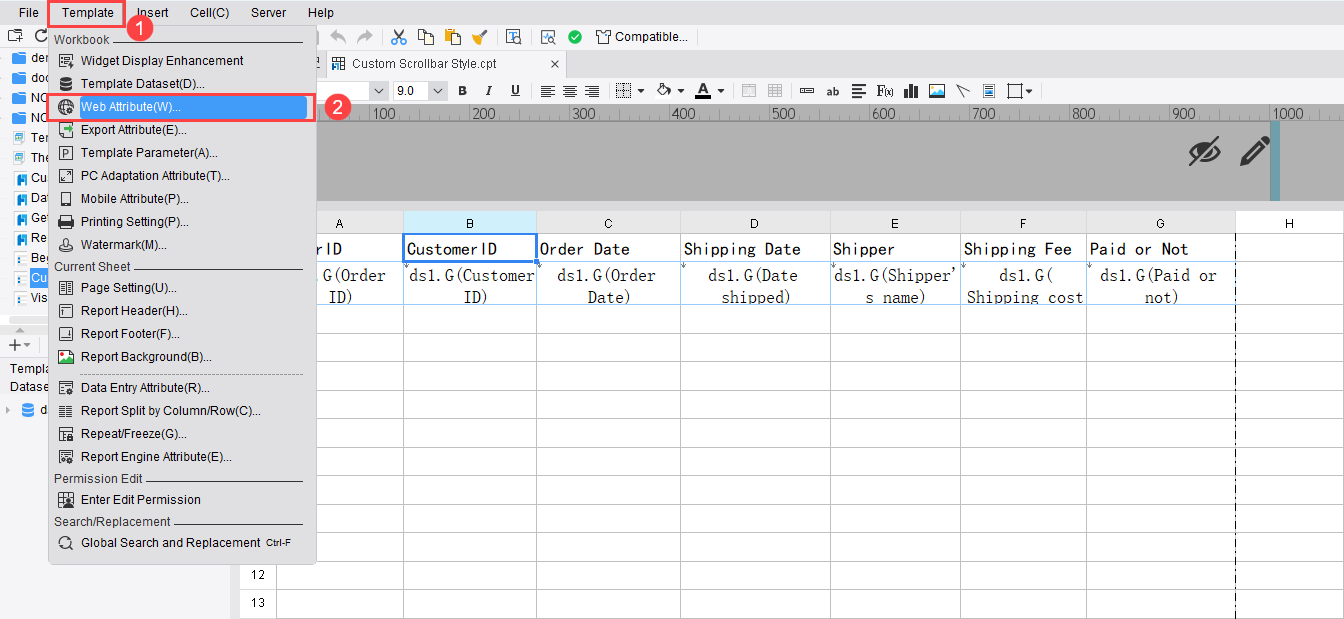Insert a chart using the chart icon
The height and width of the screenshot is (619, 1344).
tap(911, 90)
